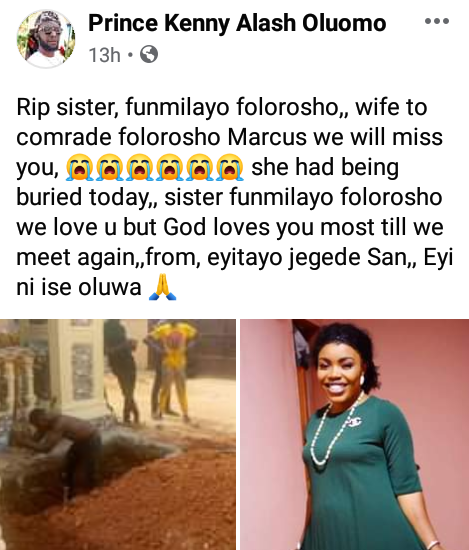Screen dimensions: 469x550
Task: Click the second crying face emoji
Action: tap(109, 167)
